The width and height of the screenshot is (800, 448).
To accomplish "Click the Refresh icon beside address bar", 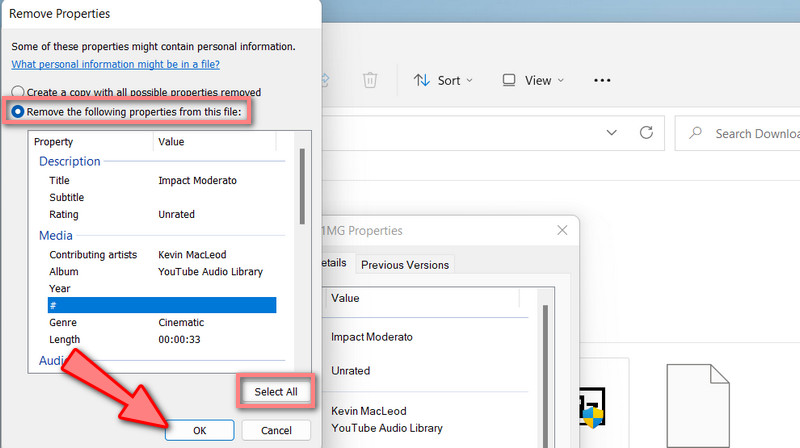I will pos(647,133).
